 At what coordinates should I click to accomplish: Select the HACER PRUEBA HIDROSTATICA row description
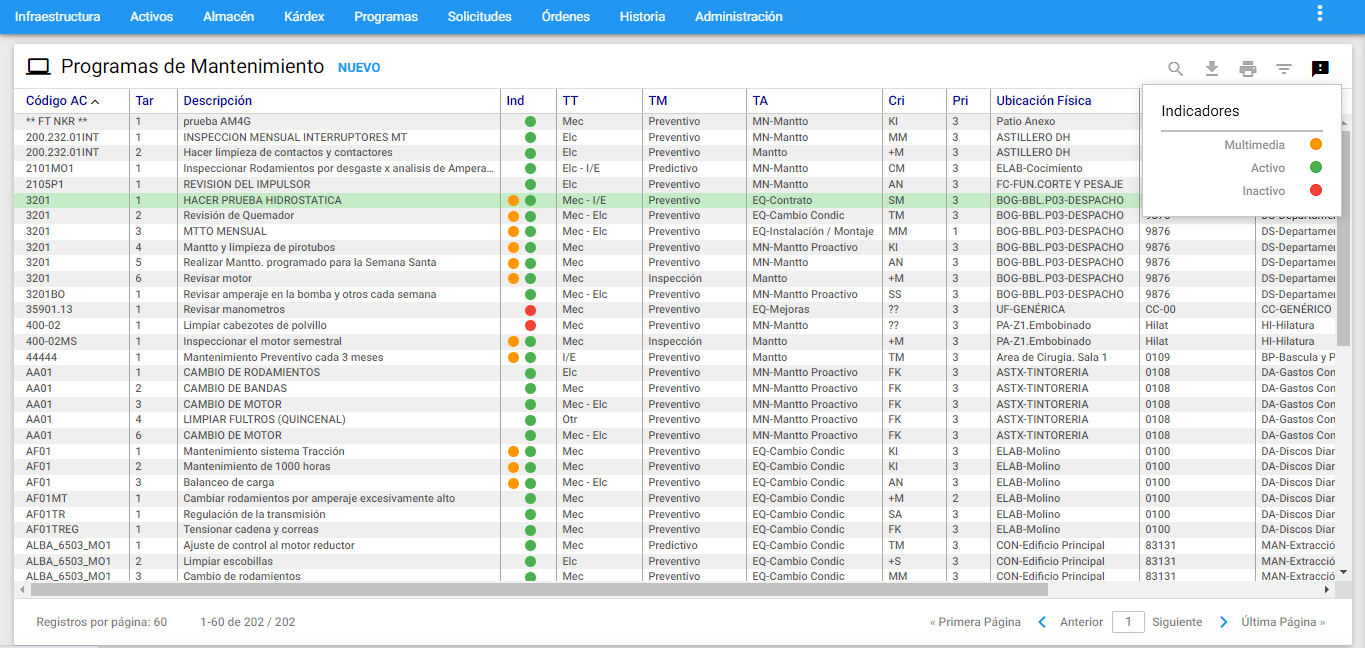tap(262, 201)
